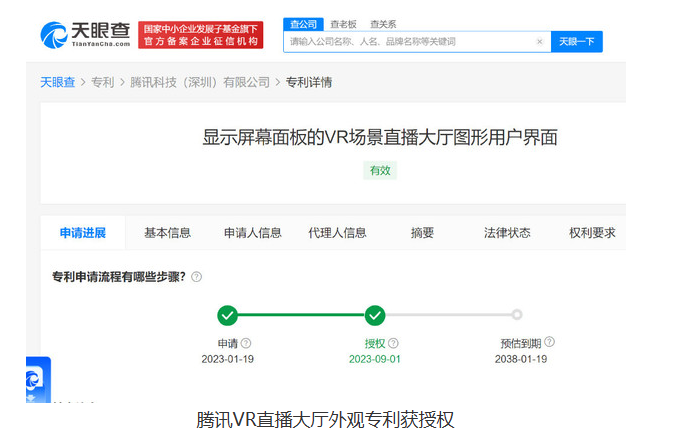The width and height of the screenshot is (681, 443).
Task: Open the 基本信息 tab
Action: 167,233
